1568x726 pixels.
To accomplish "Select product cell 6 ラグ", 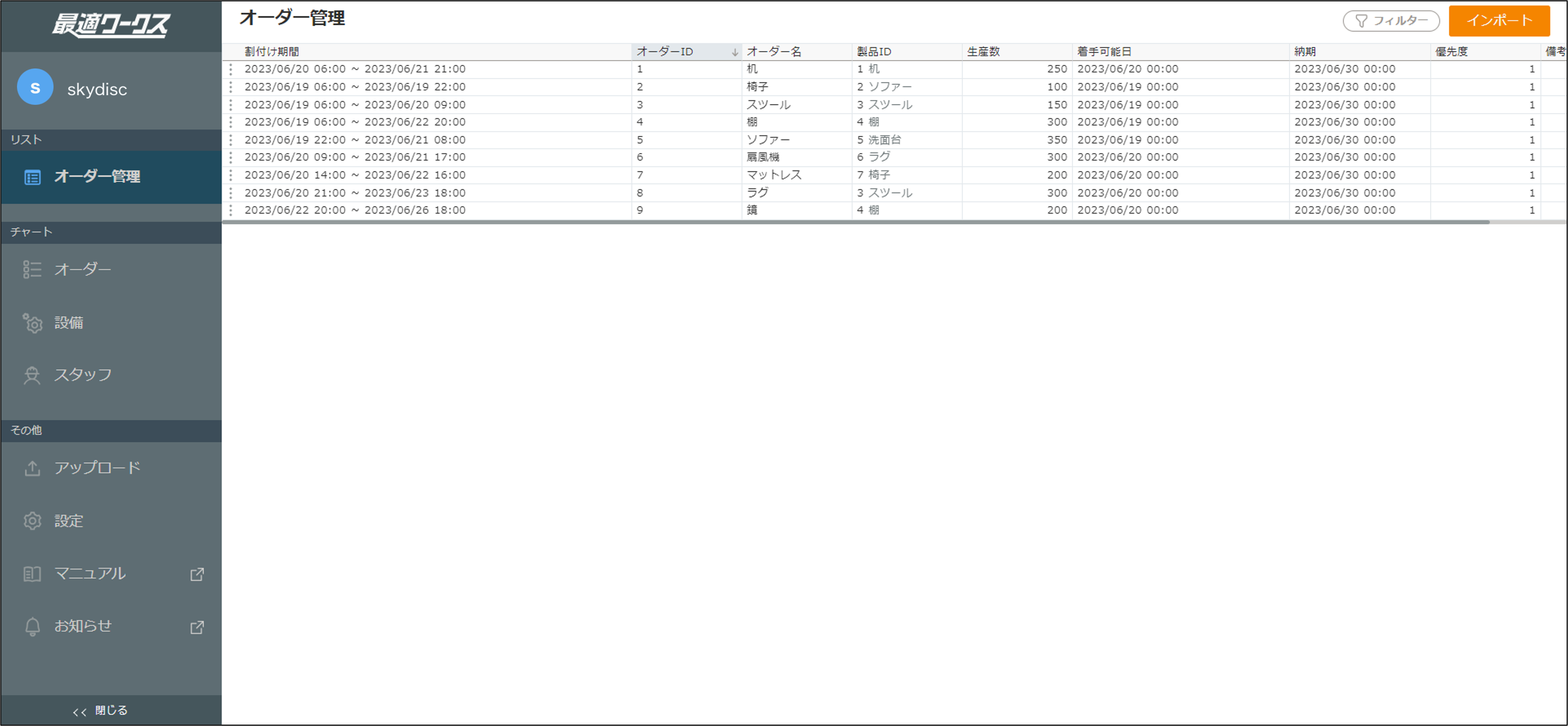I will pos(907,157).
